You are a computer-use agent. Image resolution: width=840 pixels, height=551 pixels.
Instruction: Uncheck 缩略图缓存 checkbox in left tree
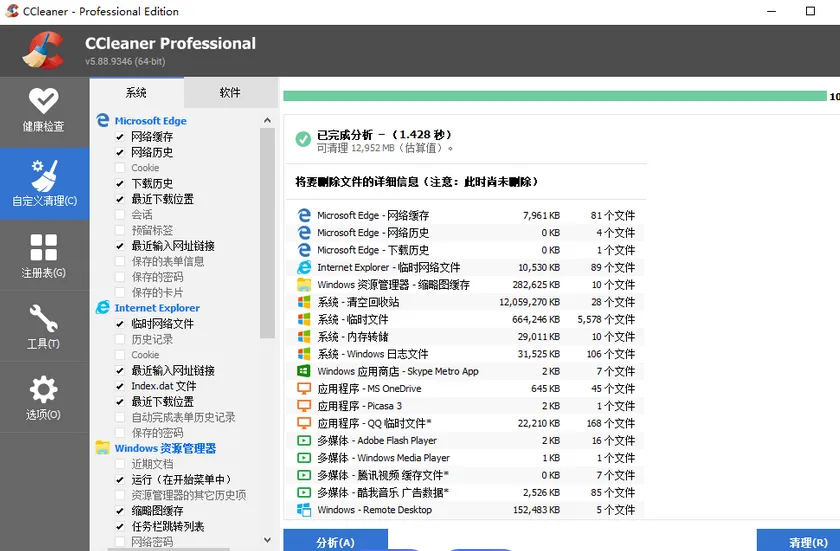point(120,511)
